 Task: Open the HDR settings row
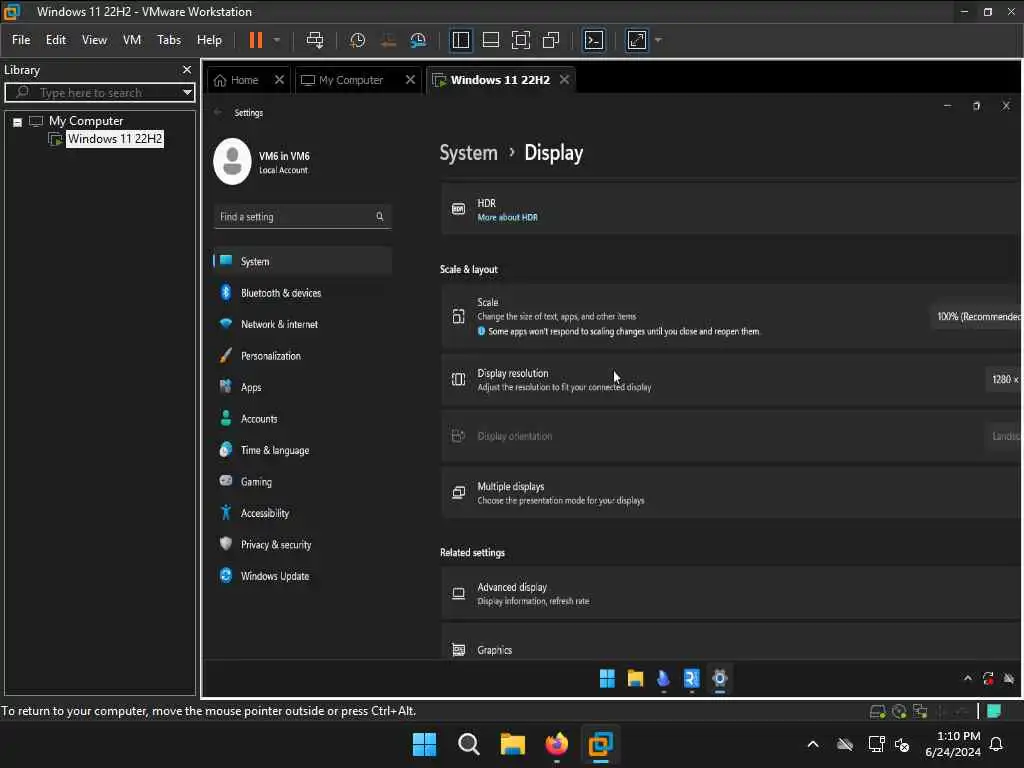[731, 209]
